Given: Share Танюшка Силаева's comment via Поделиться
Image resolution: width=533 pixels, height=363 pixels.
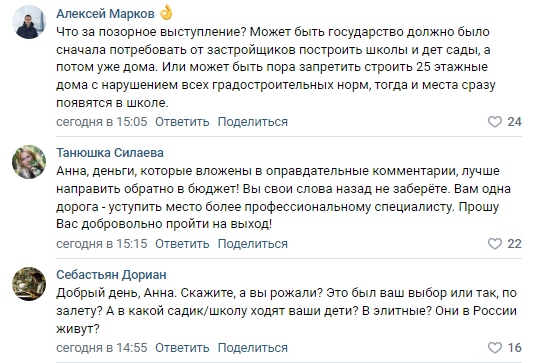Looking at the screenshot, I should [253, 244].
